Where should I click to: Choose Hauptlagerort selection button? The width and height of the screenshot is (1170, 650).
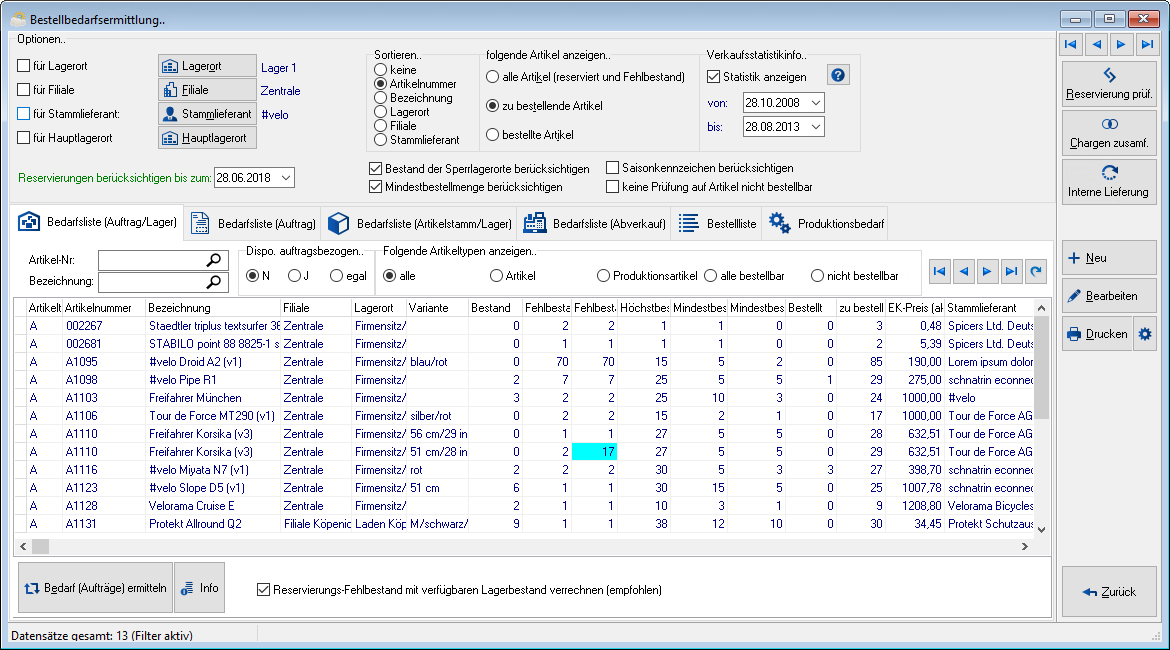click(207, 138)
